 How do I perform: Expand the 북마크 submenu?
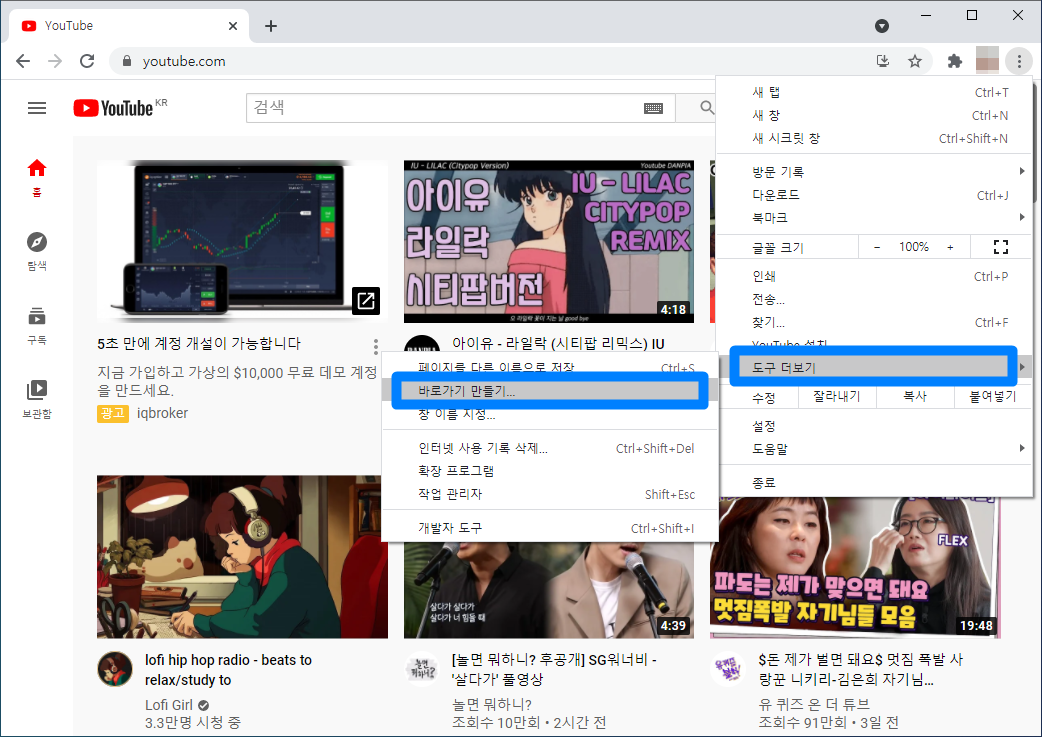[876, 217]
